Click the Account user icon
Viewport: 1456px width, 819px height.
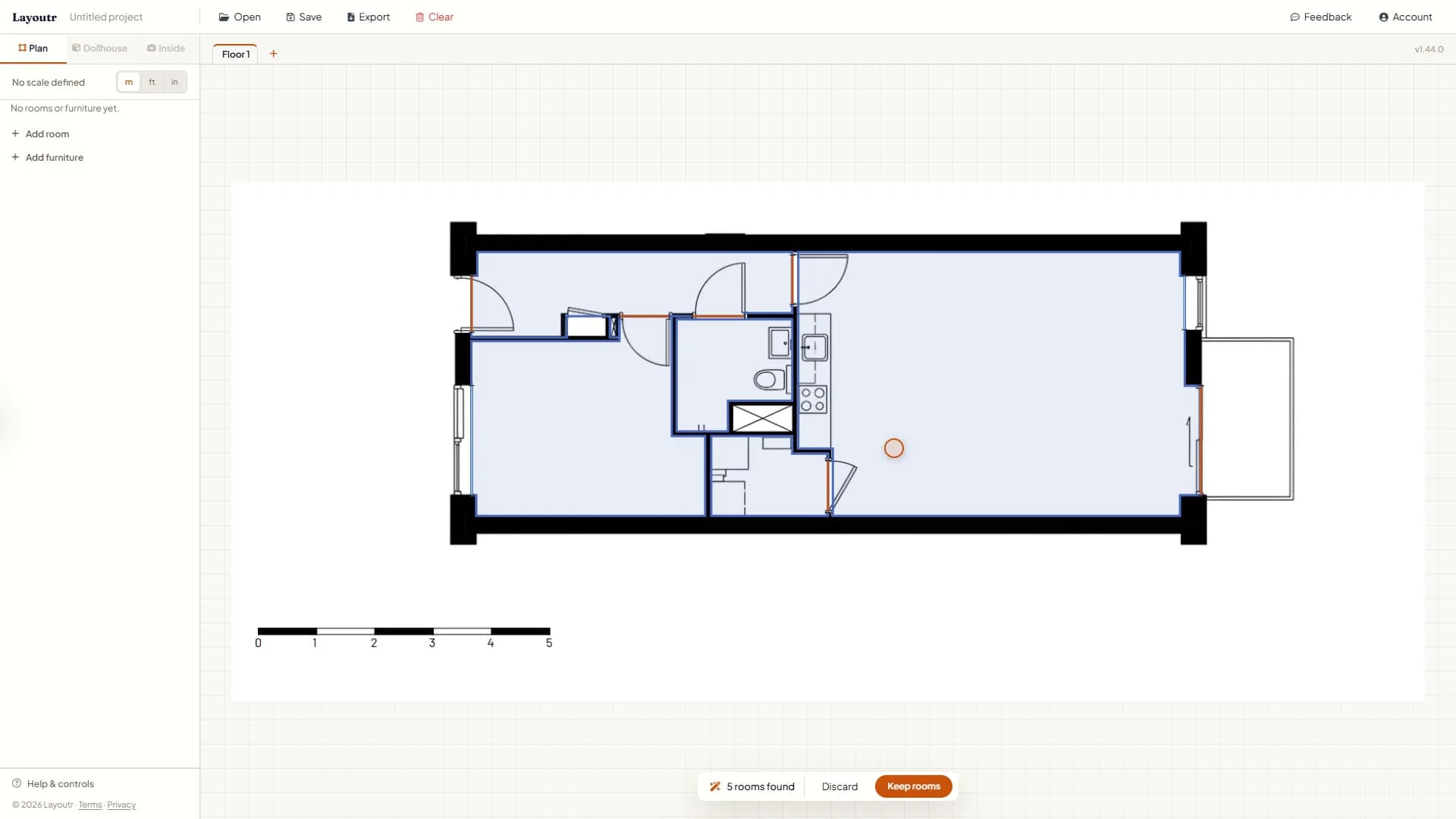[x=1383, y=17]
